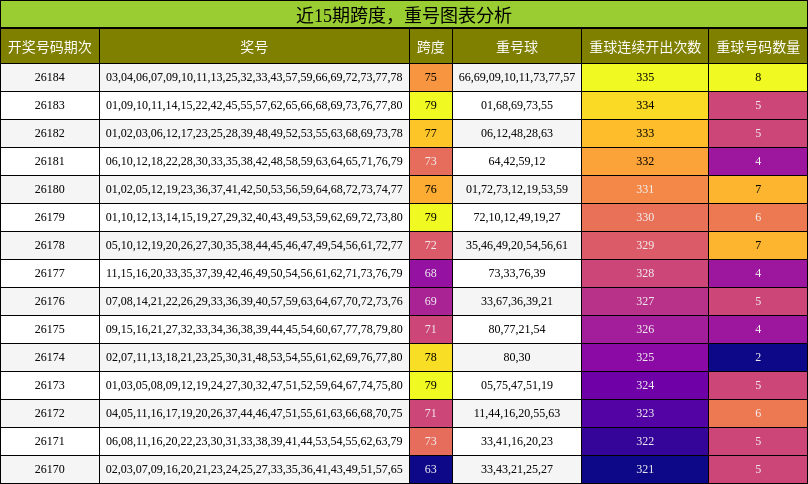The image size is (808, 484).
Task: Select period number 26171
Action: 50,441
